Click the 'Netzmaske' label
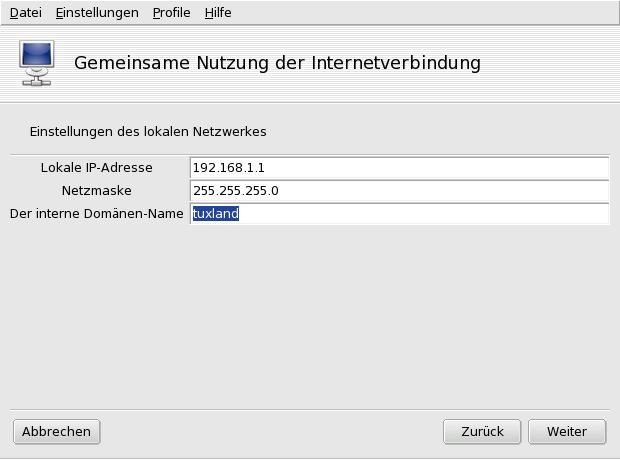The width and height of the screenshot is (620, 460). [96, 190]
